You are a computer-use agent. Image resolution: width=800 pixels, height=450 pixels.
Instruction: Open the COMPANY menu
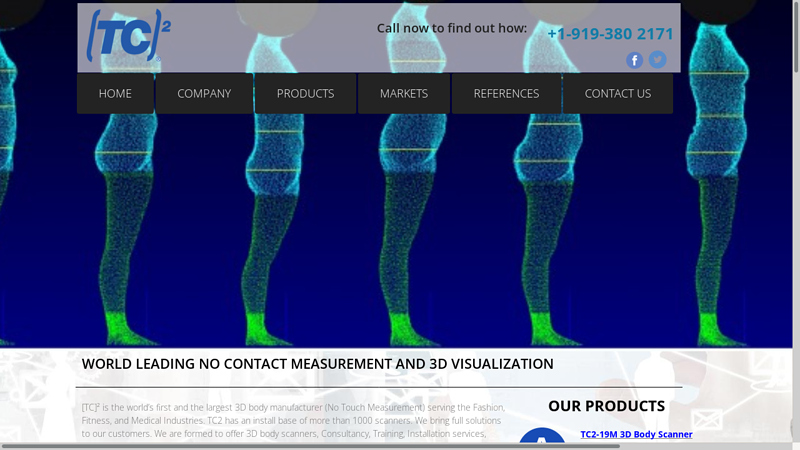point(204,93)
